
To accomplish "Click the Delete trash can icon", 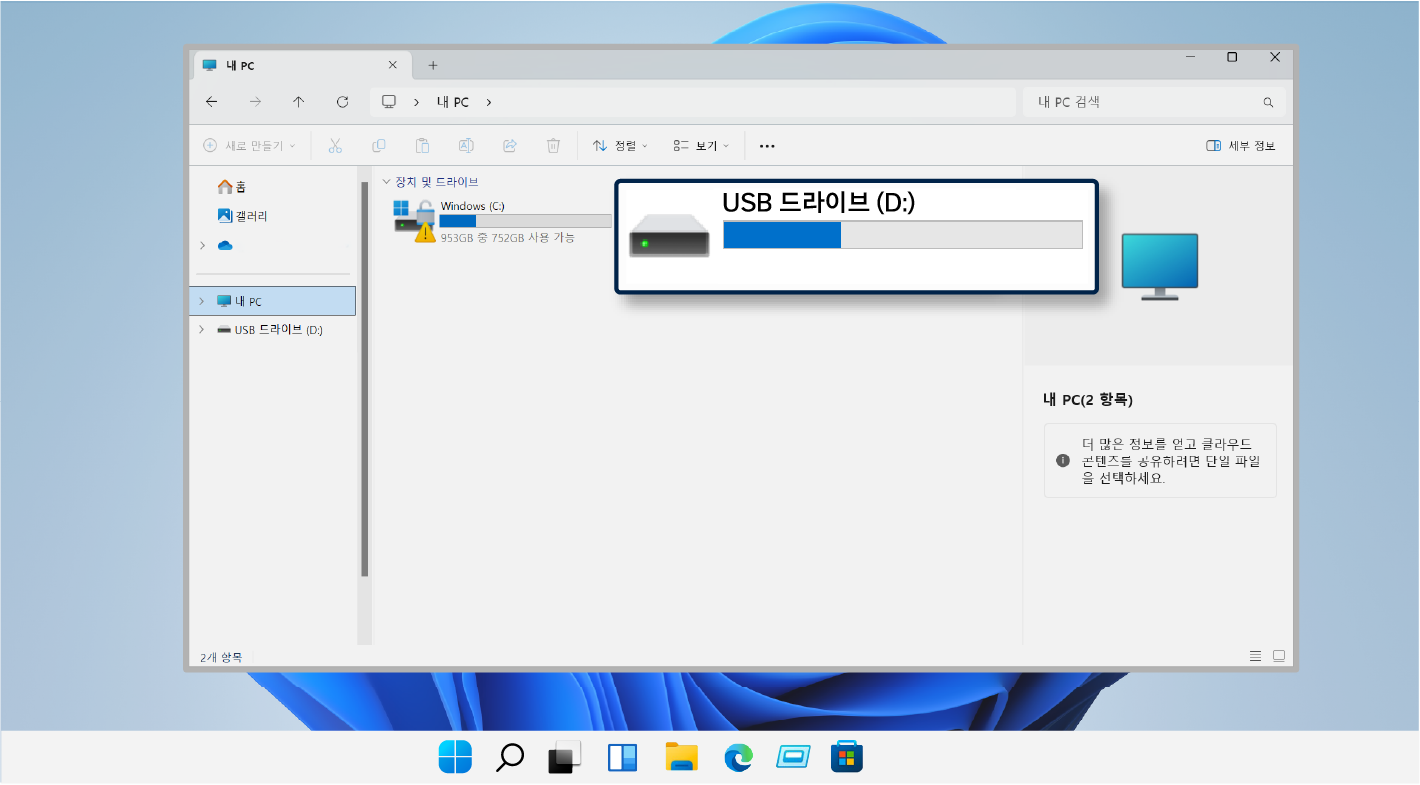I will point(553,146).
